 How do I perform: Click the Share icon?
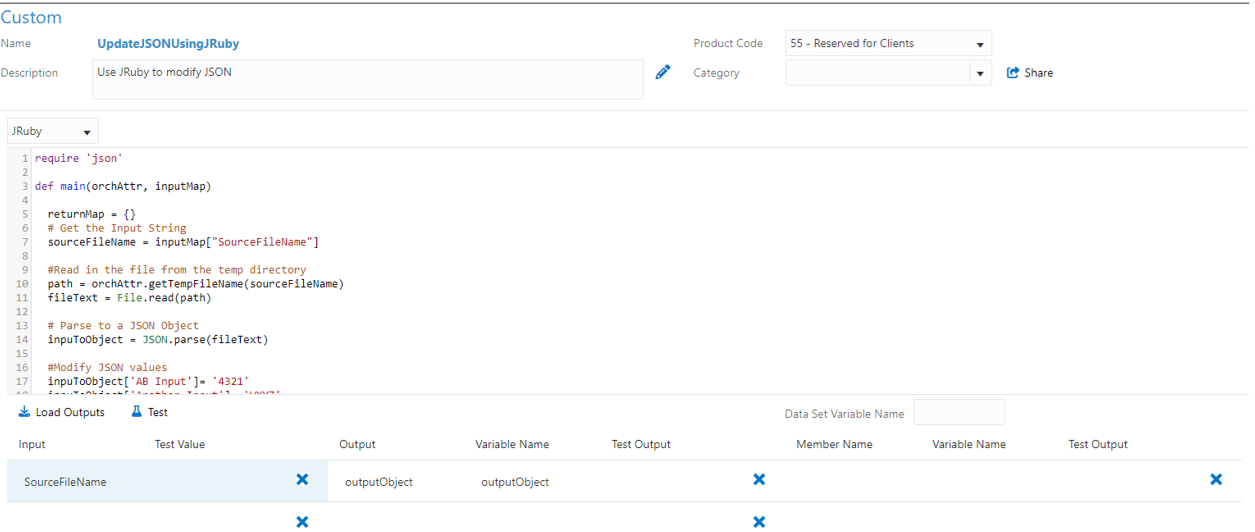[1012, 72]
